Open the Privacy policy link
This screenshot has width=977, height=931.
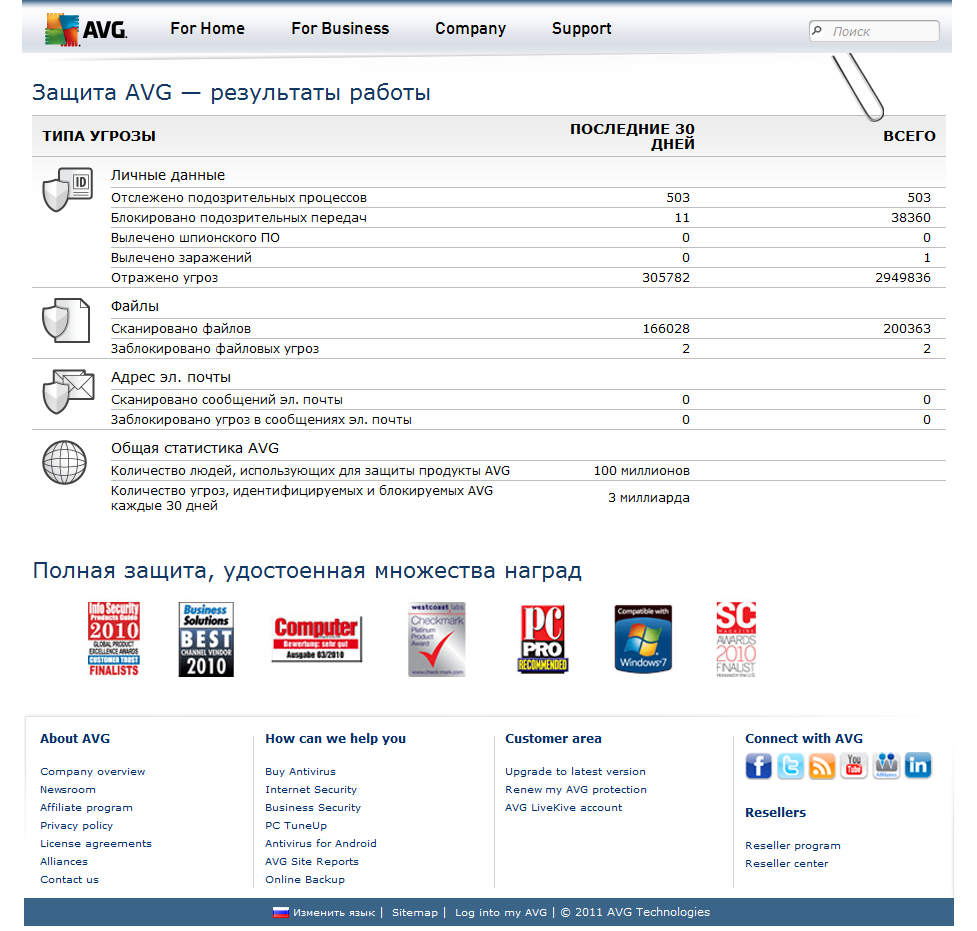pyautogui.click(x=77, y=826)
